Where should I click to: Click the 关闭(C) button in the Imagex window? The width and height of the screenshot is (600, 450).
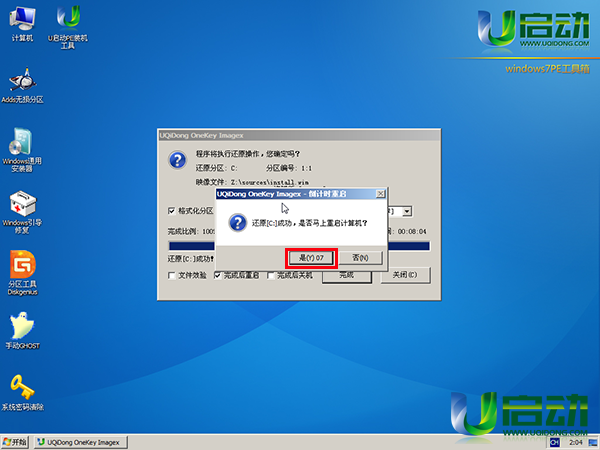(405, 275)
